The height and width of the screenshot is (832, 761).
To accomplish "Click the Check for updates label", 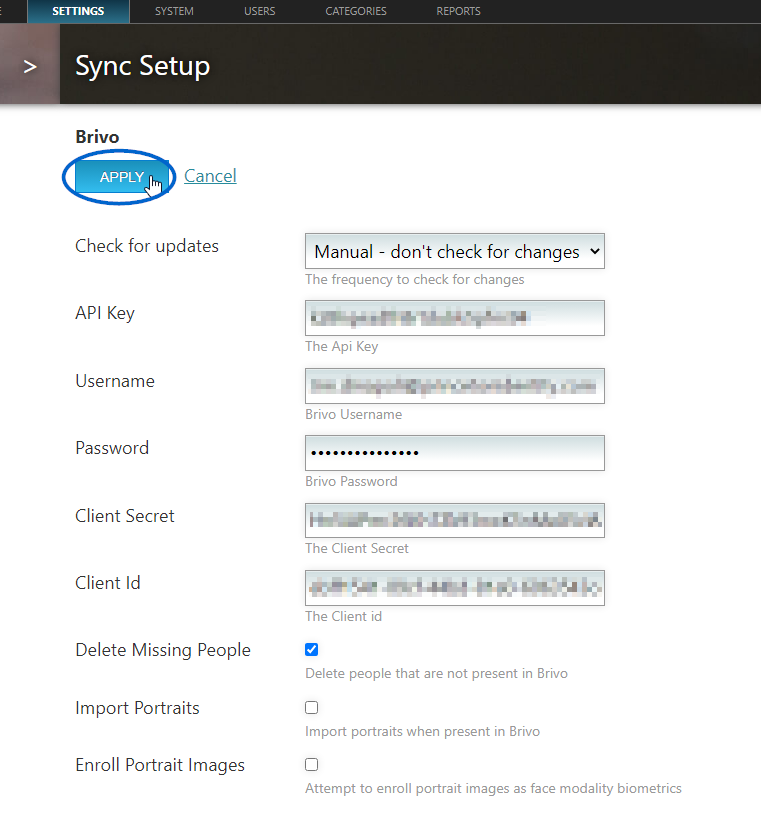I will point(147,246).
